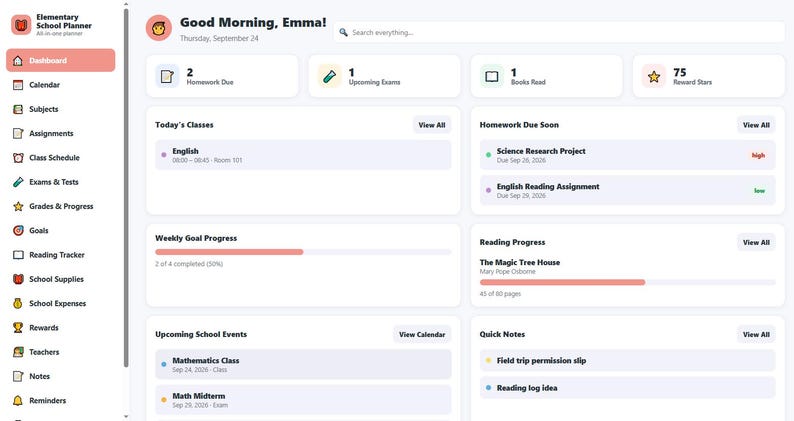The image size is (794, 421).
Task: Click the '2 of 4 completed (50%)' text
Action: point(189,264)
